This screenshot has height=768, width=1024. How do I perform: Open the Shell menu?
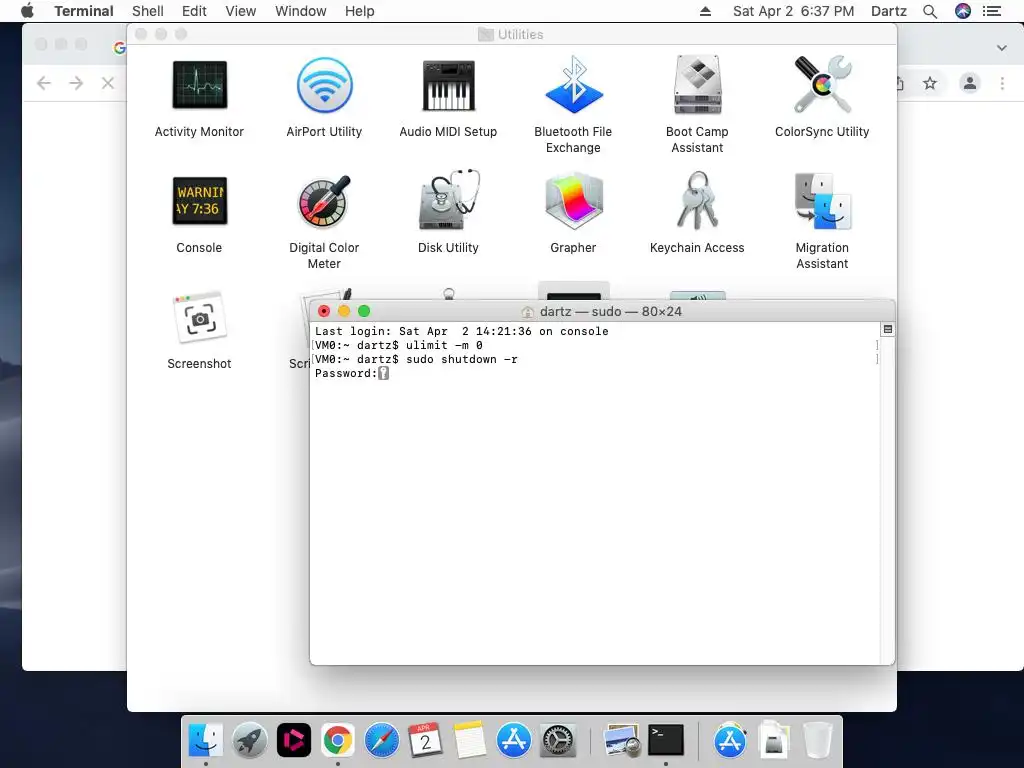click(148, 11)
